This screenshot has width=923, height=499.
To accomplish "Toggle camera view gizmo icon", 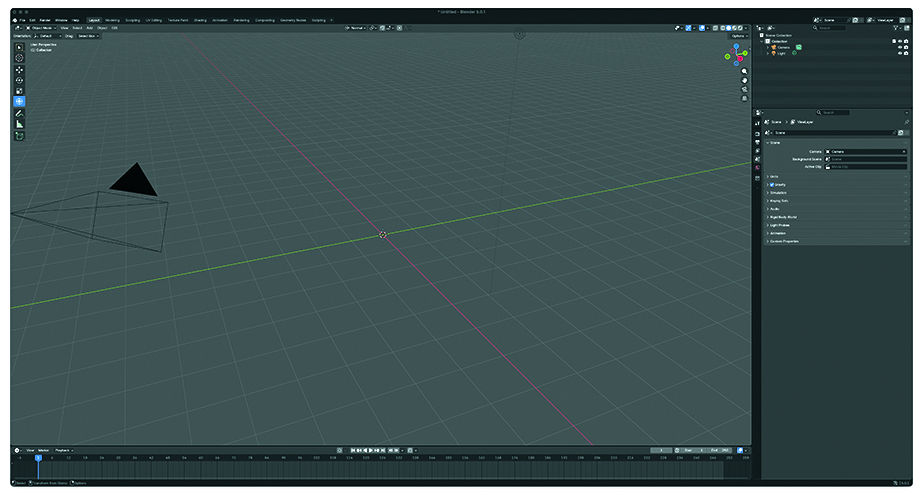I will tap(744, 89).
